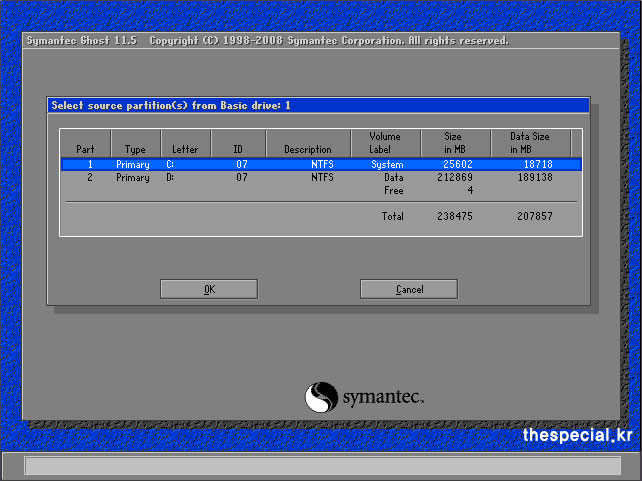
Task: Click the C: drive letter cell
Action: coord(170,165)
